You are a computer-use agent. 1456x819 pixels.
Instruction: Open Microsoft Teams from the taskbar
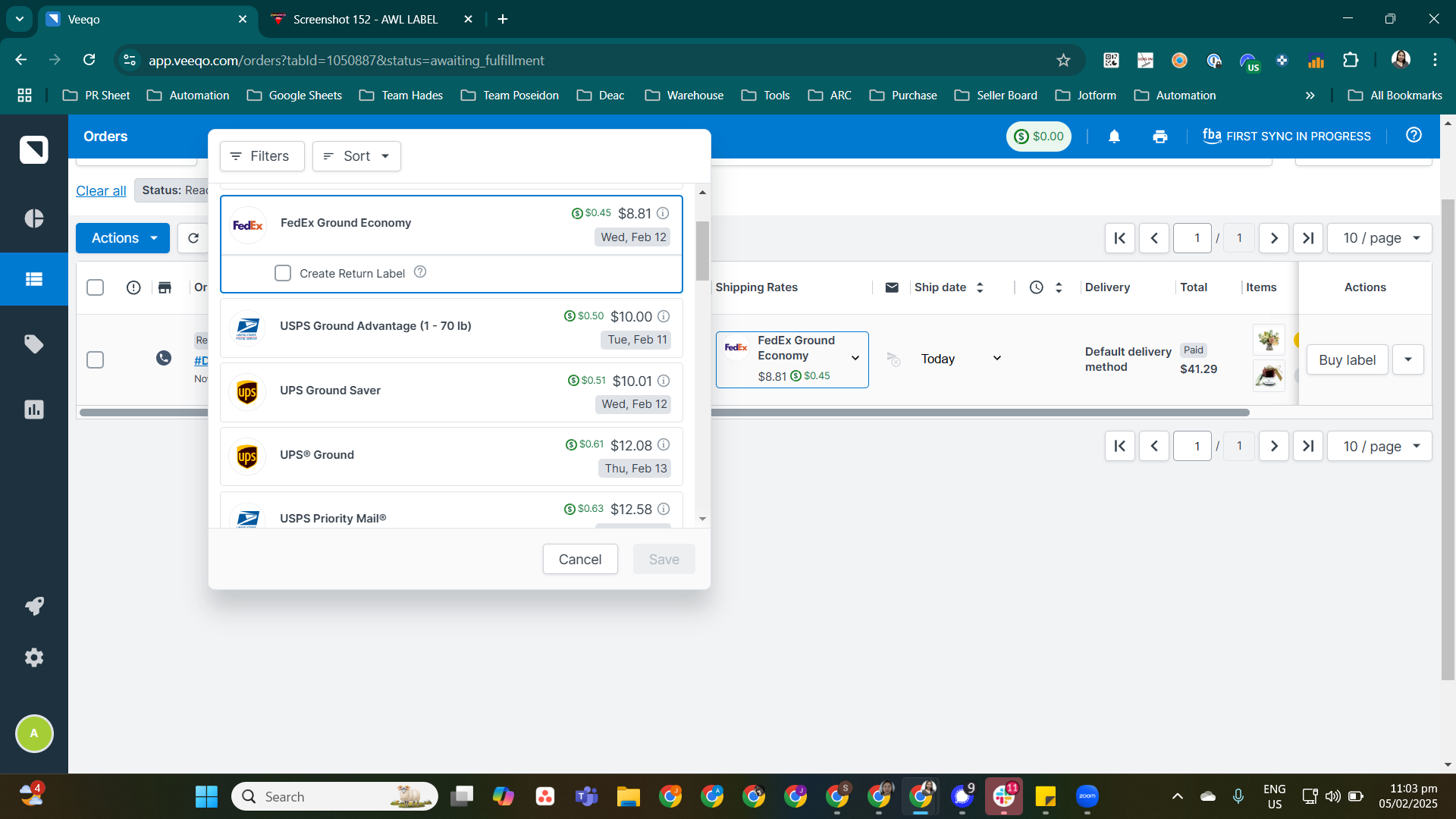[x=586, y=796]
